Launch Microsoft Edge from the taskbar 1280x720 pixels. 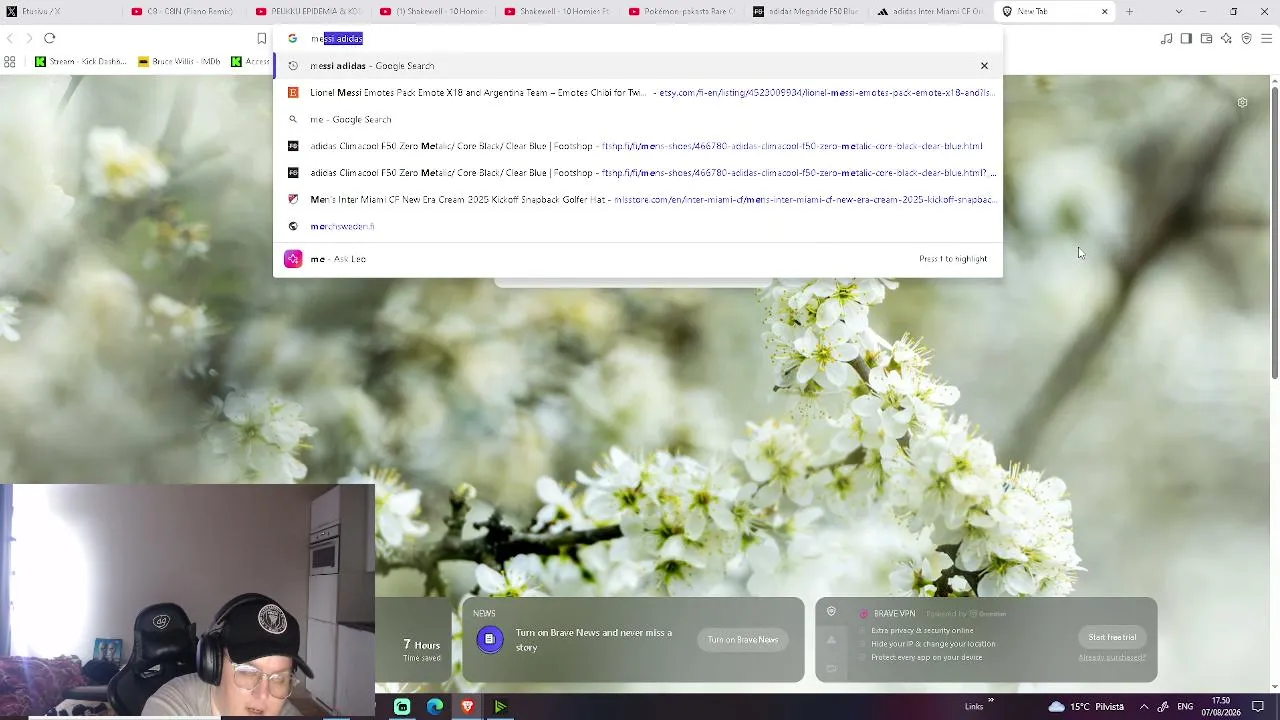click(x=435, y=707)
